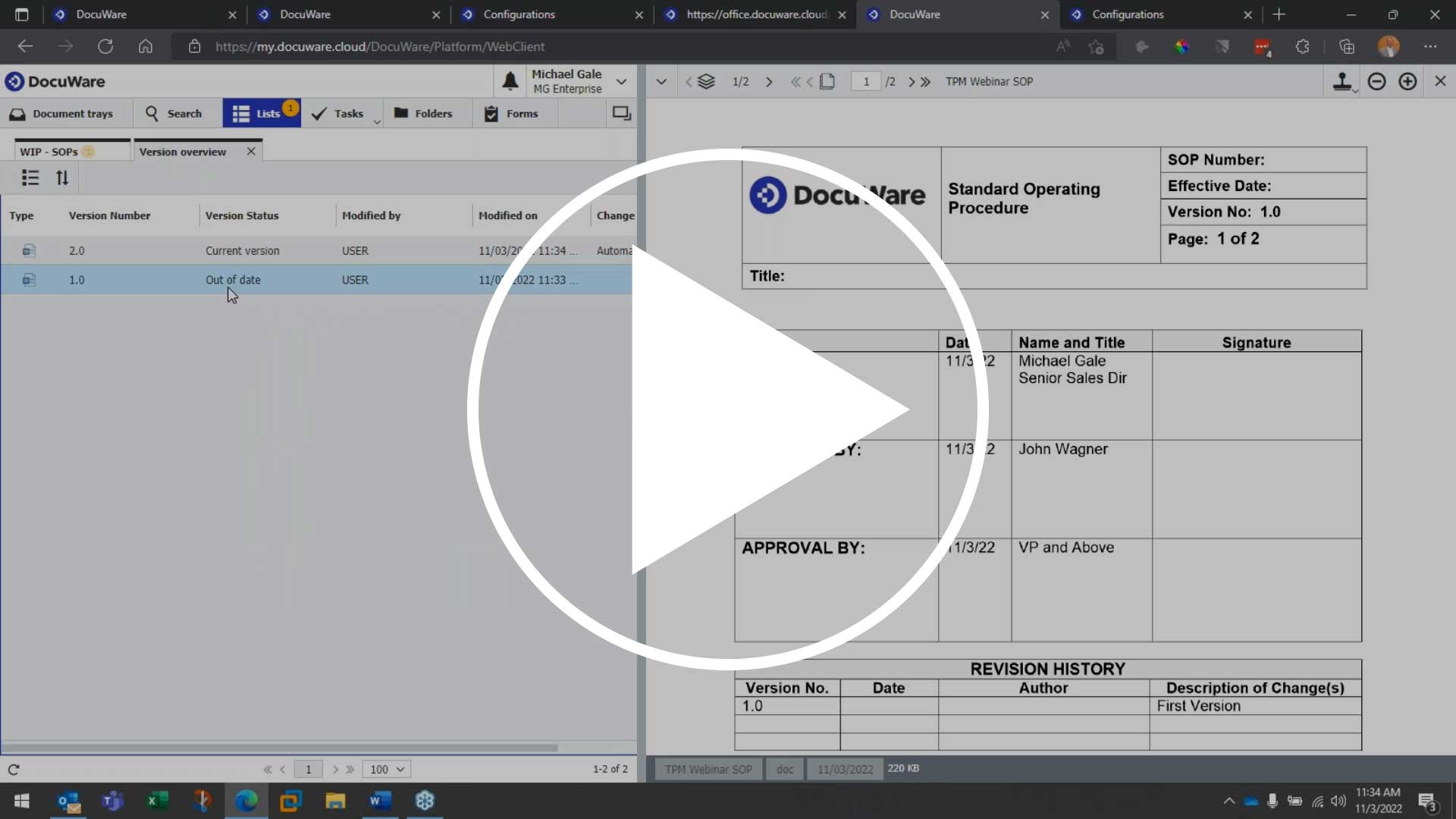
Task: Open the notification bell
Action: (510, 81)
